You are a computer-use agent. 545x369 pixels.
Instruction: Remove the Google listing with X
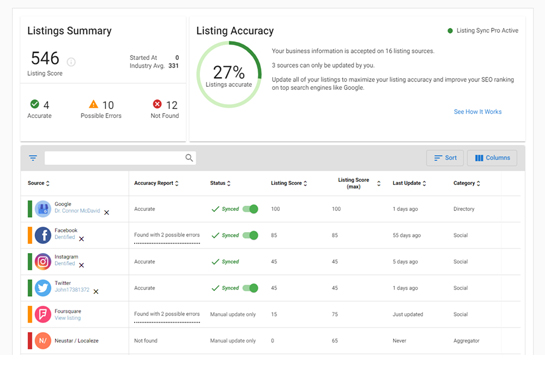(x=107, y=212)
